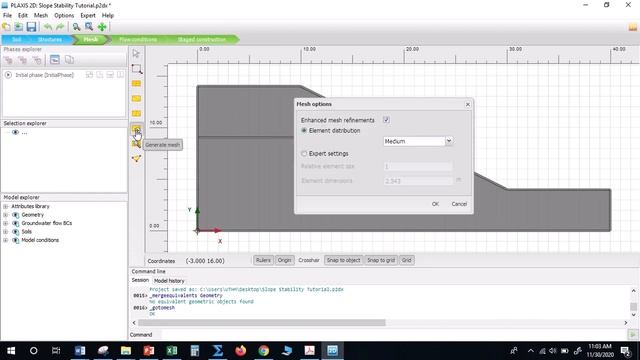Switch to the Staged construction mode tab
The image size is (640, 360).
tap(202, 40)
